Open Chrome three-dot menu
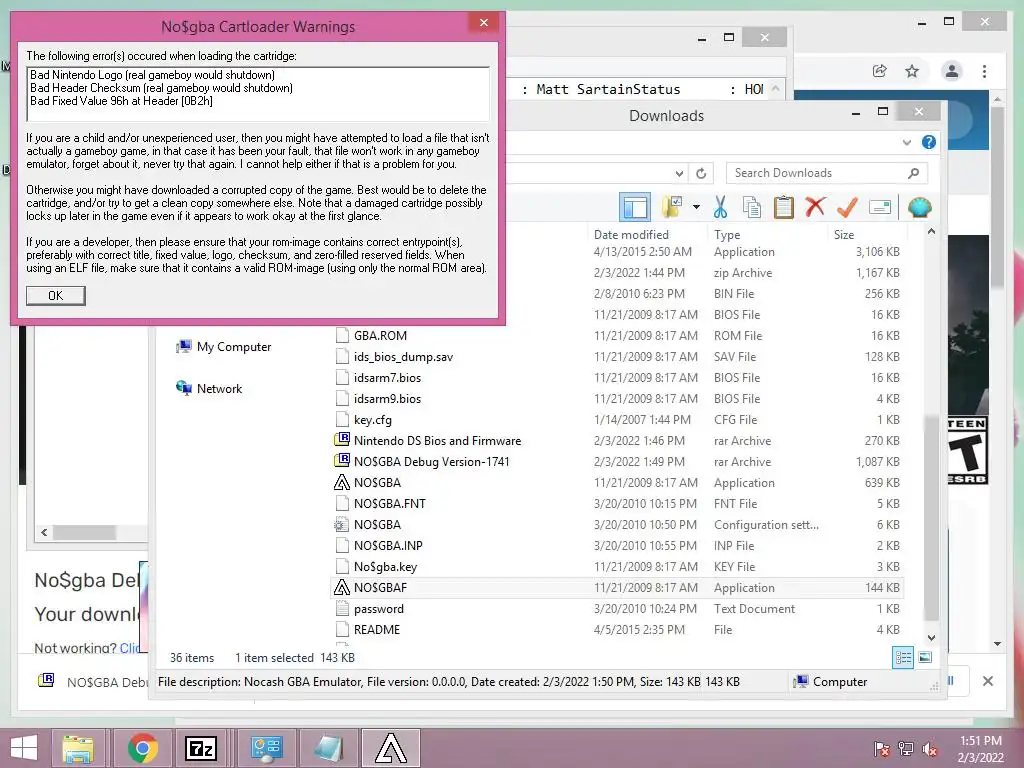1024x768 pixels. (984, 71)
